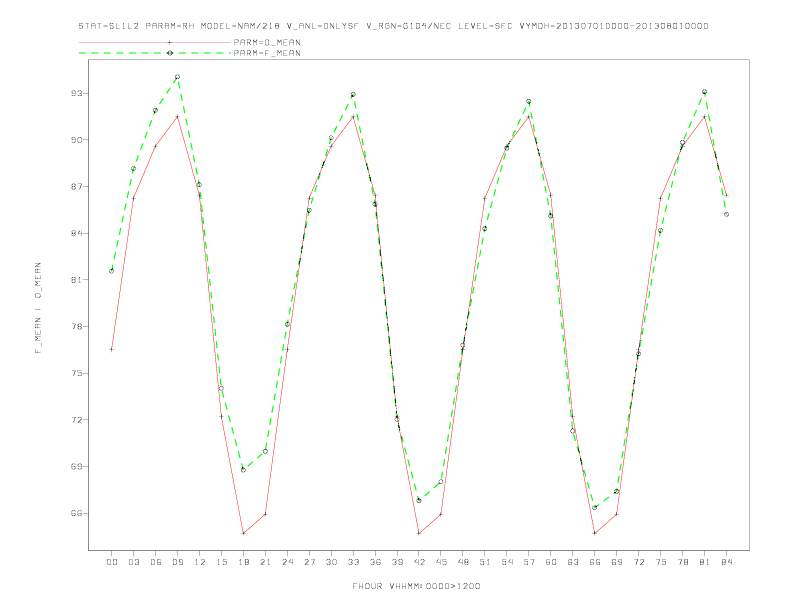The width and height of the screenshot is (792, 612).
Task: Click red O_MEAN plus marker at hour 18 minimum
Action: [x=243, y=533]
